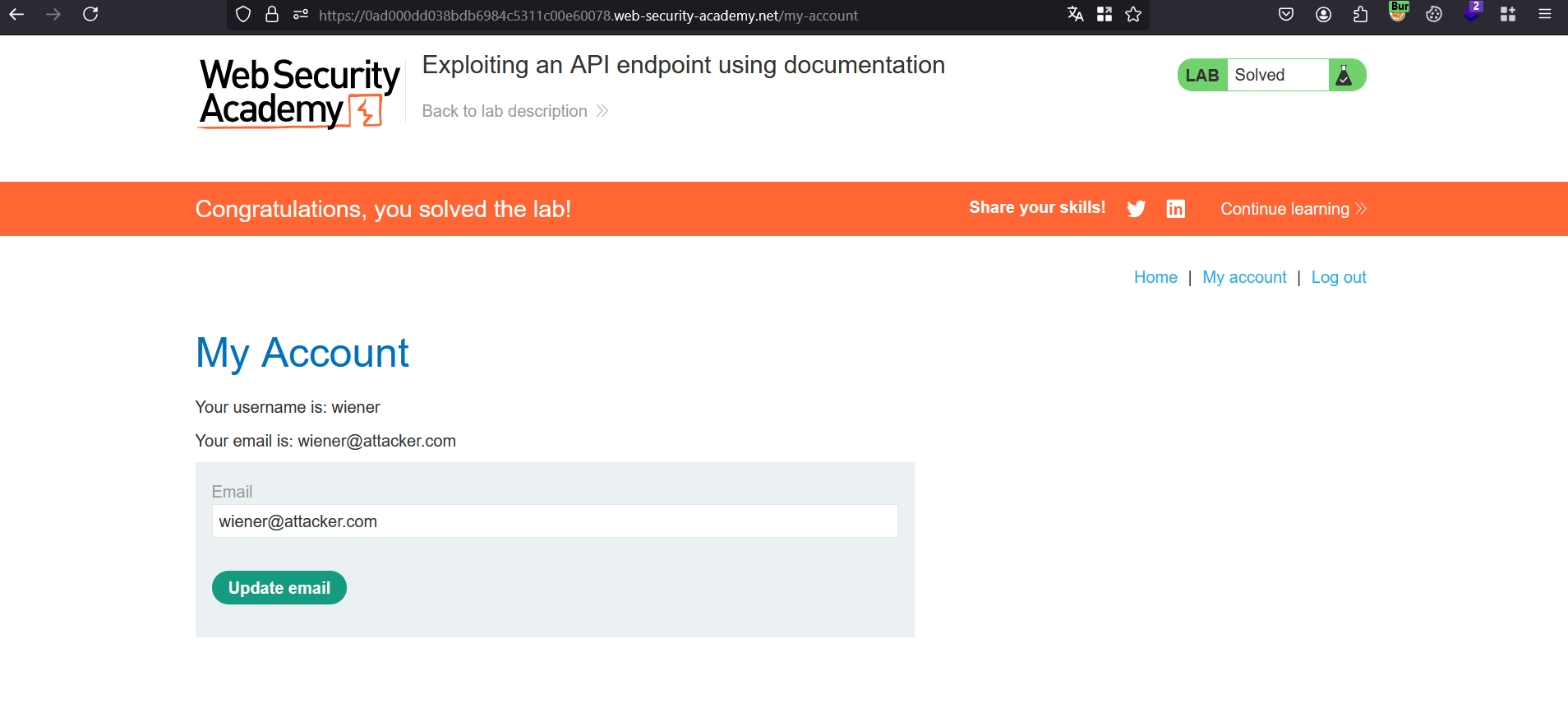Open the tracking protection shield icon

(x=243, y=15)
